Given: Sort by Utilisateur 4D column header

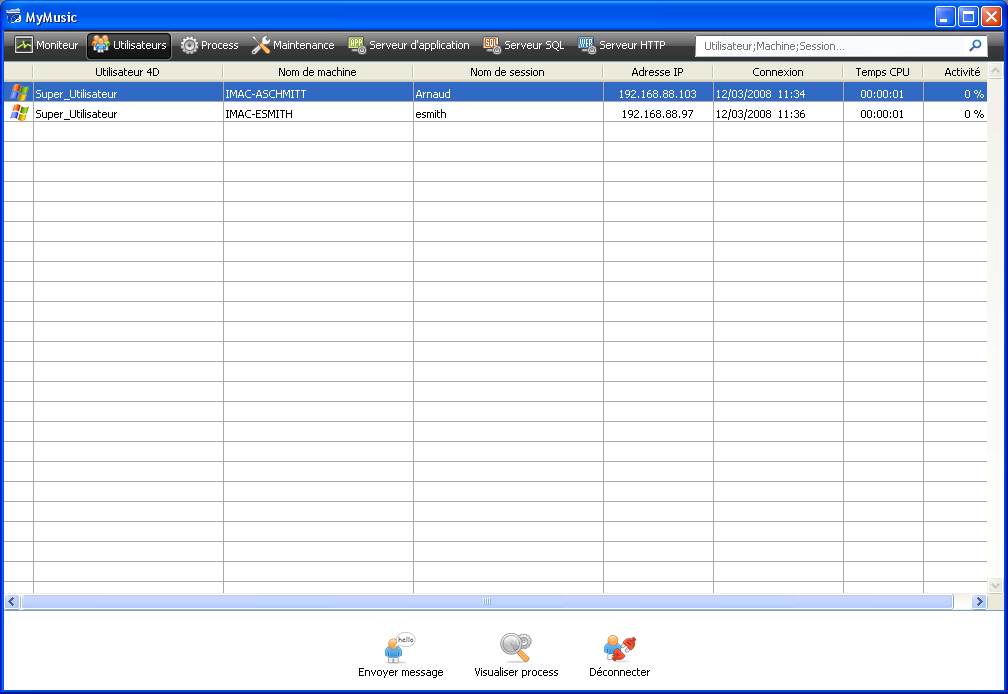Looking at the screenshot, I should coord(127,72).
